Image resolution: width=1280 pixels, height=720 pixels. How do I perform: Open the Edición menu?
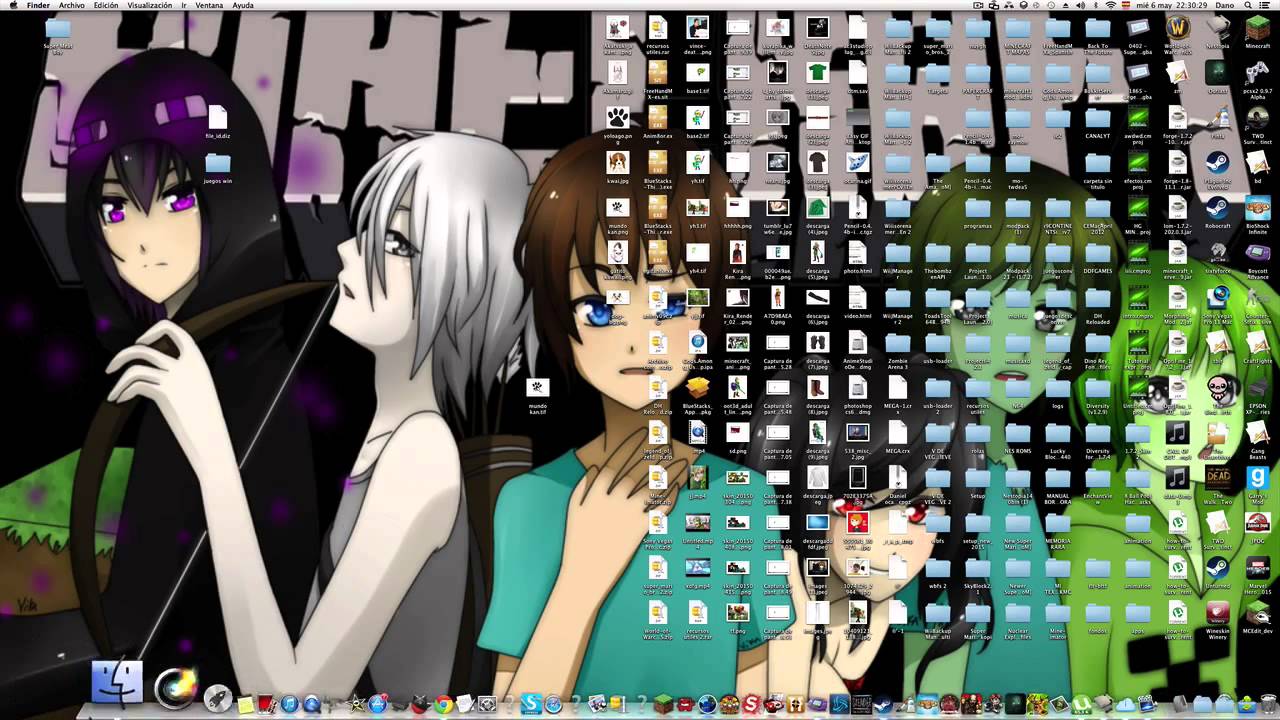tap(106, 6)
